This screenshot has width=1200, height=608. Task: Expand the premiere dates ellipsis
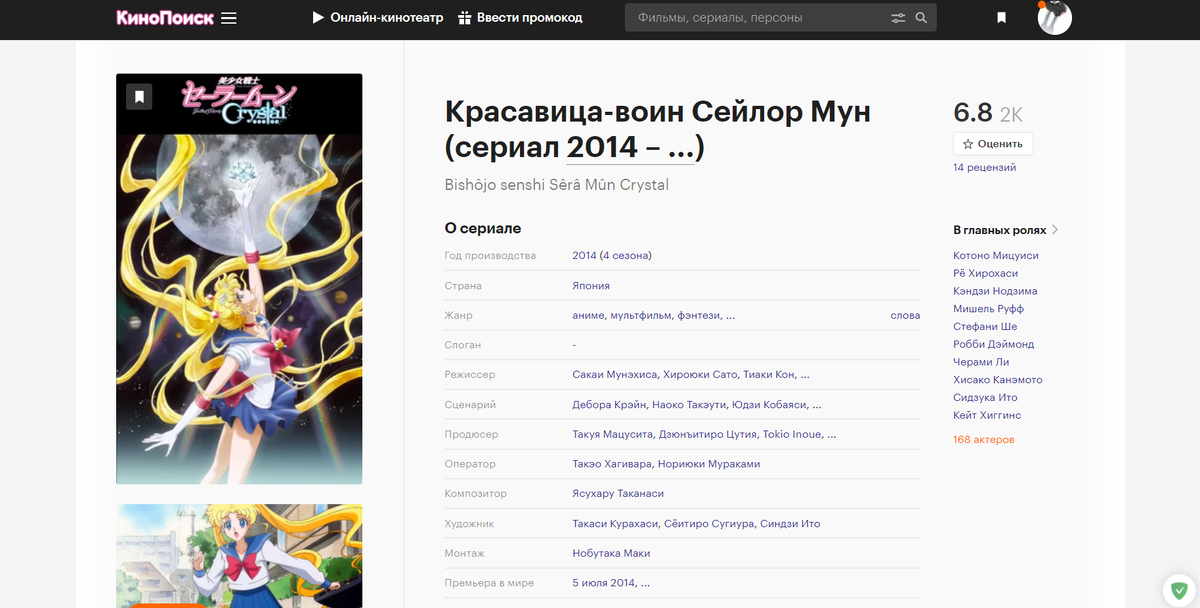click(x=645, y=583)
